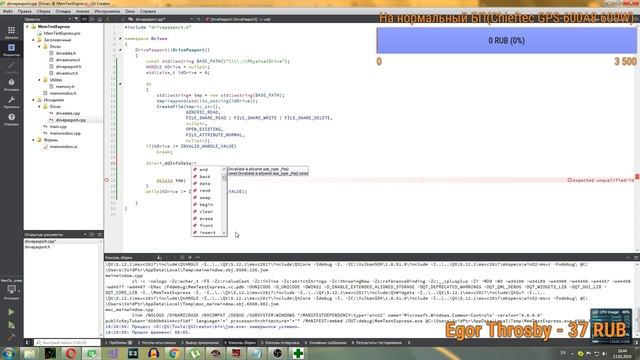Collapse the MemTestExpress project root

[28, 27]
